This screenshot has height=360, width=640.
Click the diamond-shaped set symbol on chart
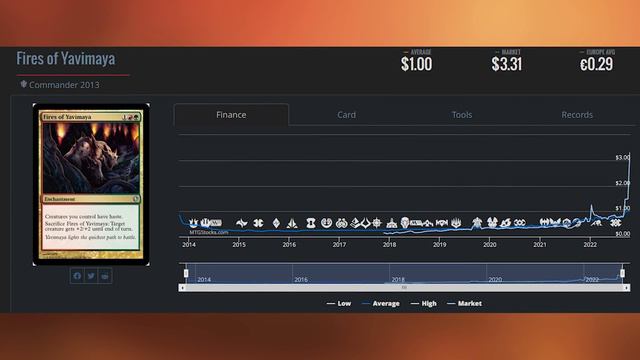click(276, 223)
